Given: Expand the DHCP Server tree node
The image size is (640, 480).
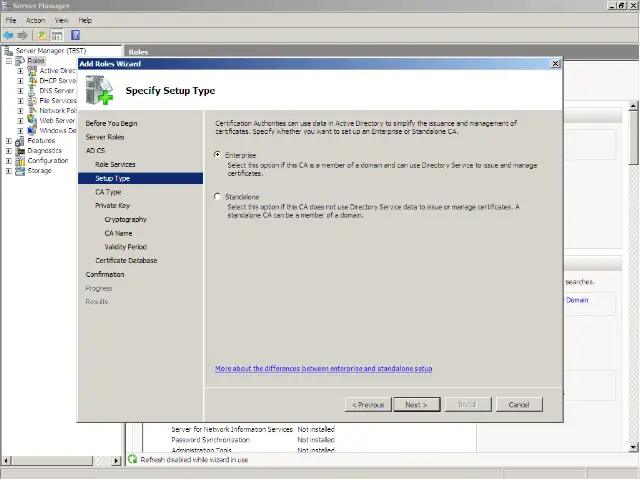Looking at the screenshot, I should coord(20,81).
